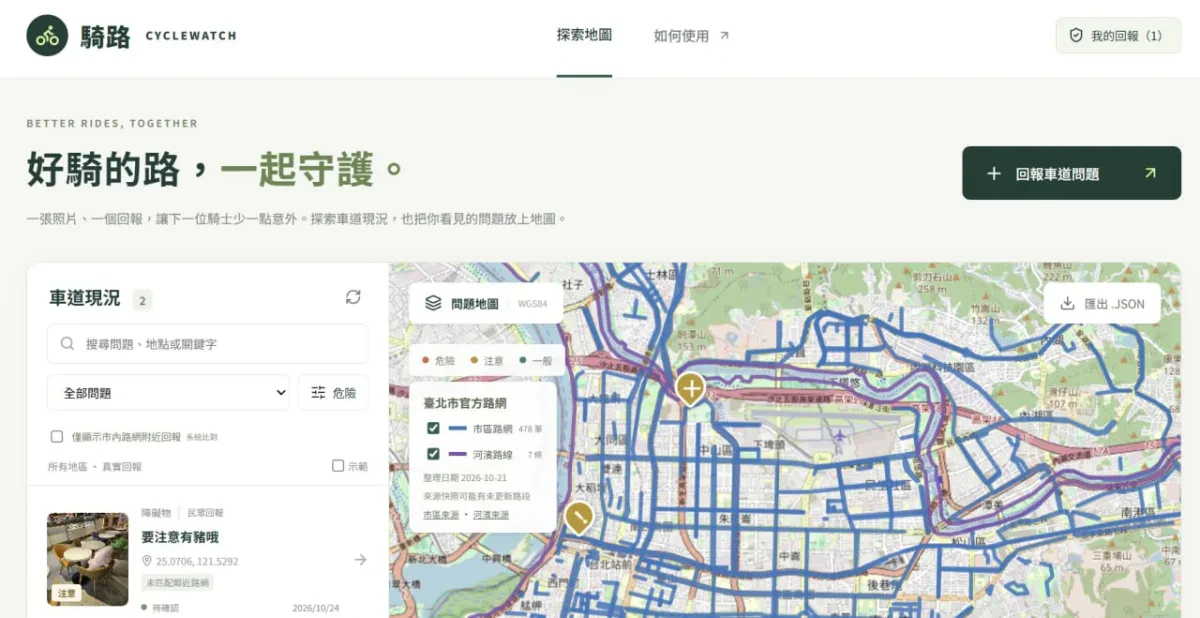Screen dimensions: 1200x618
Task: Click 騎路 brand name
Action: tap(106, 37)
